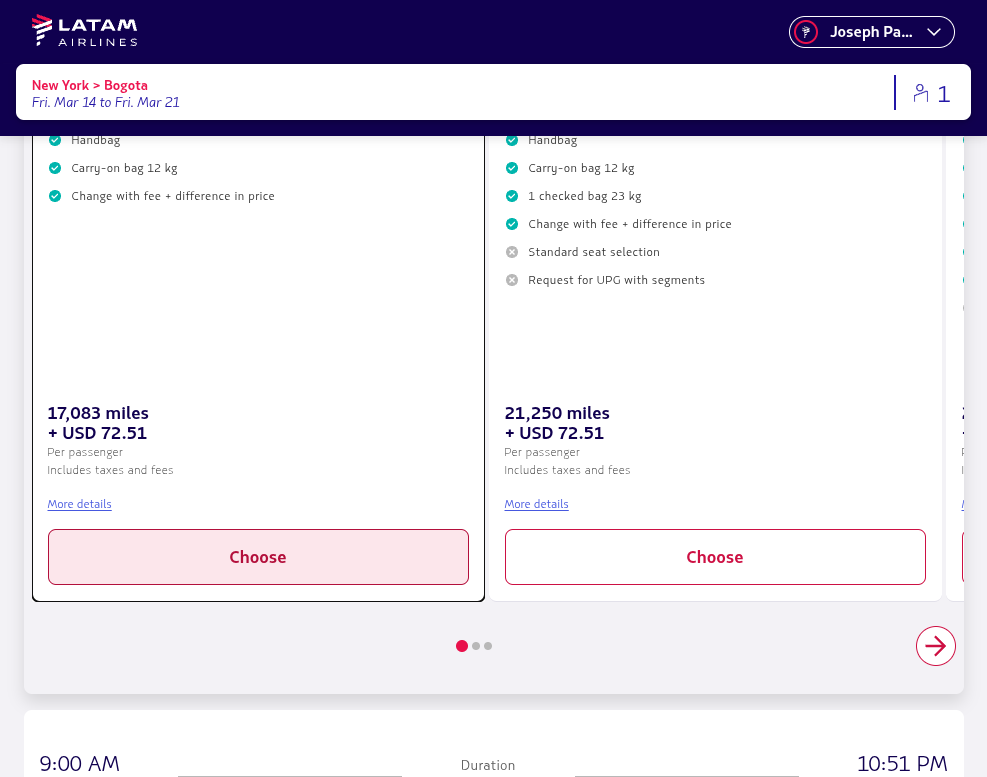The image size is (987, 777).
Task: Choose the 21,250 miles fare
Action: pos(715,557)
